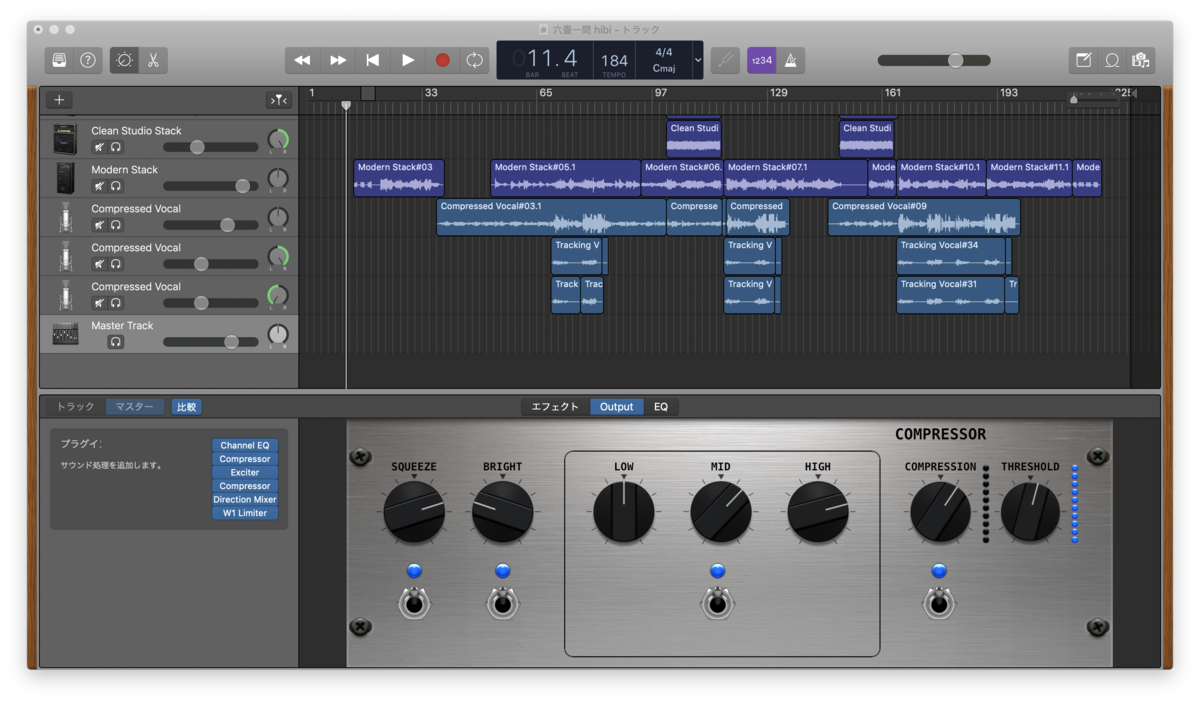The height and width of the screenshot is (703, 1200).
Task: Open the track header filter button
Action: (x=277, y=100)
